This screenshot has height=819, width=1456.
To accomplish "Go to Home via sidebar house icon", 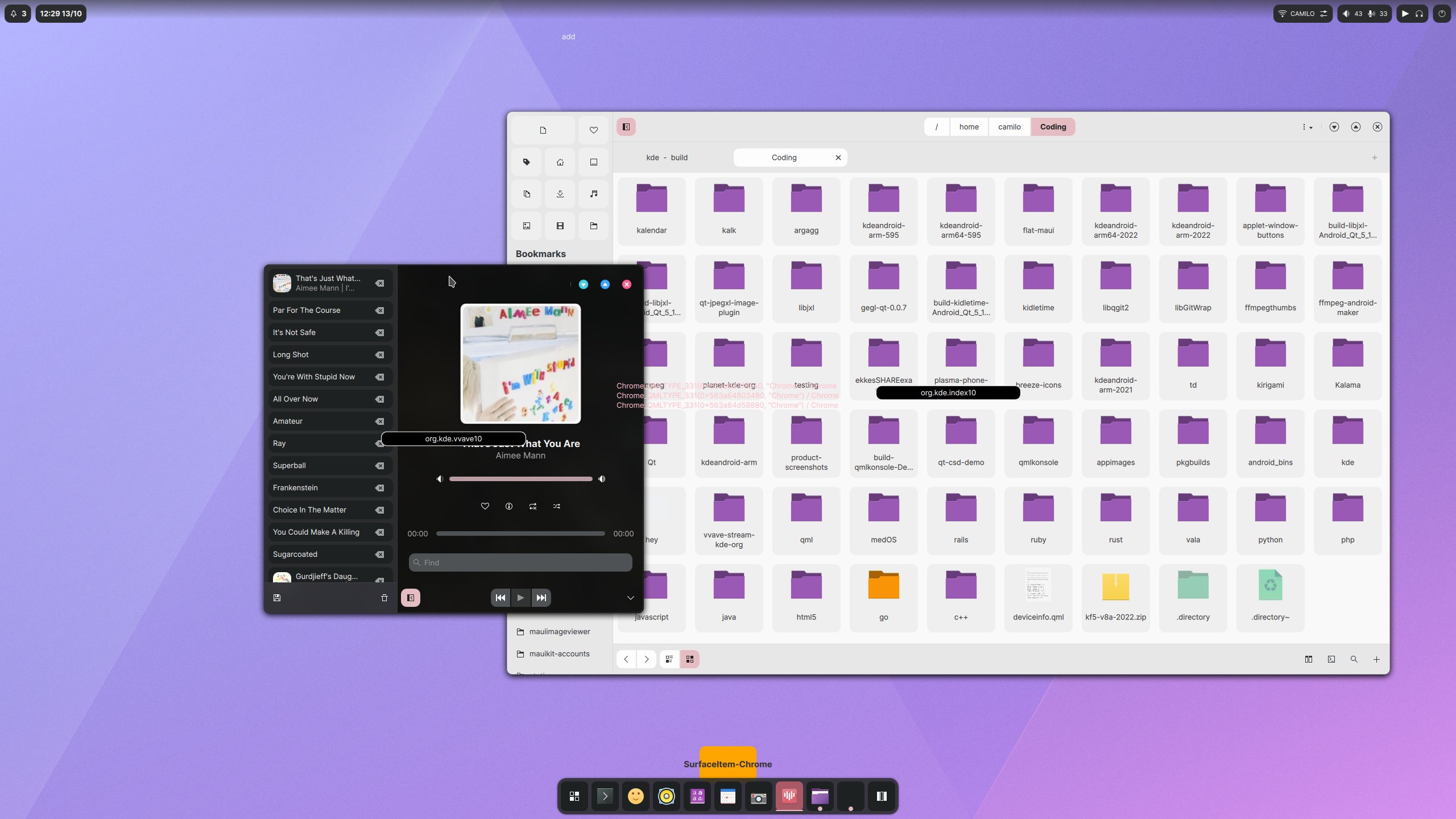I will pos(560,162).
